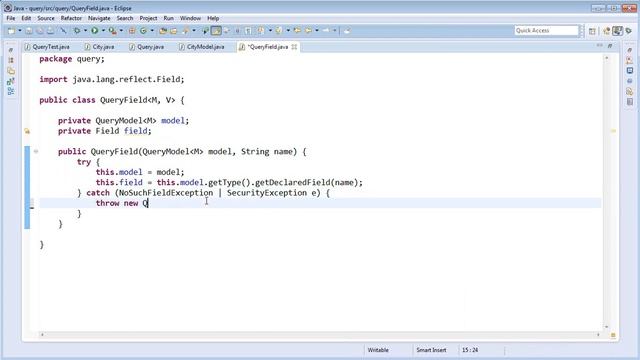The width and height of the screenshot is (640, 360).
Task: Click the Search flashlight toolbar icon
Action: point(186,31)
